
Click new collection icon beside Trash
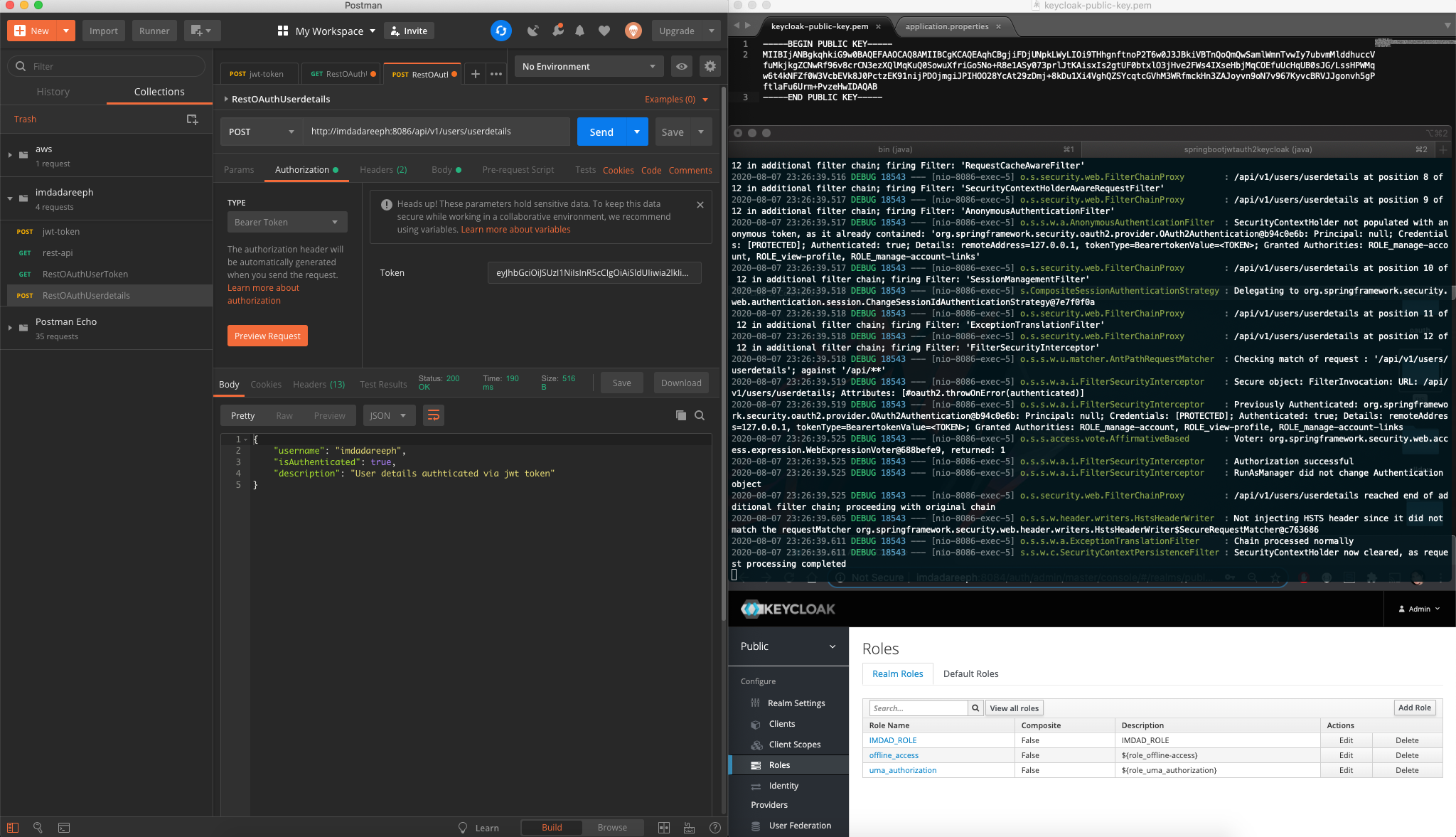(x=192, y=119)
